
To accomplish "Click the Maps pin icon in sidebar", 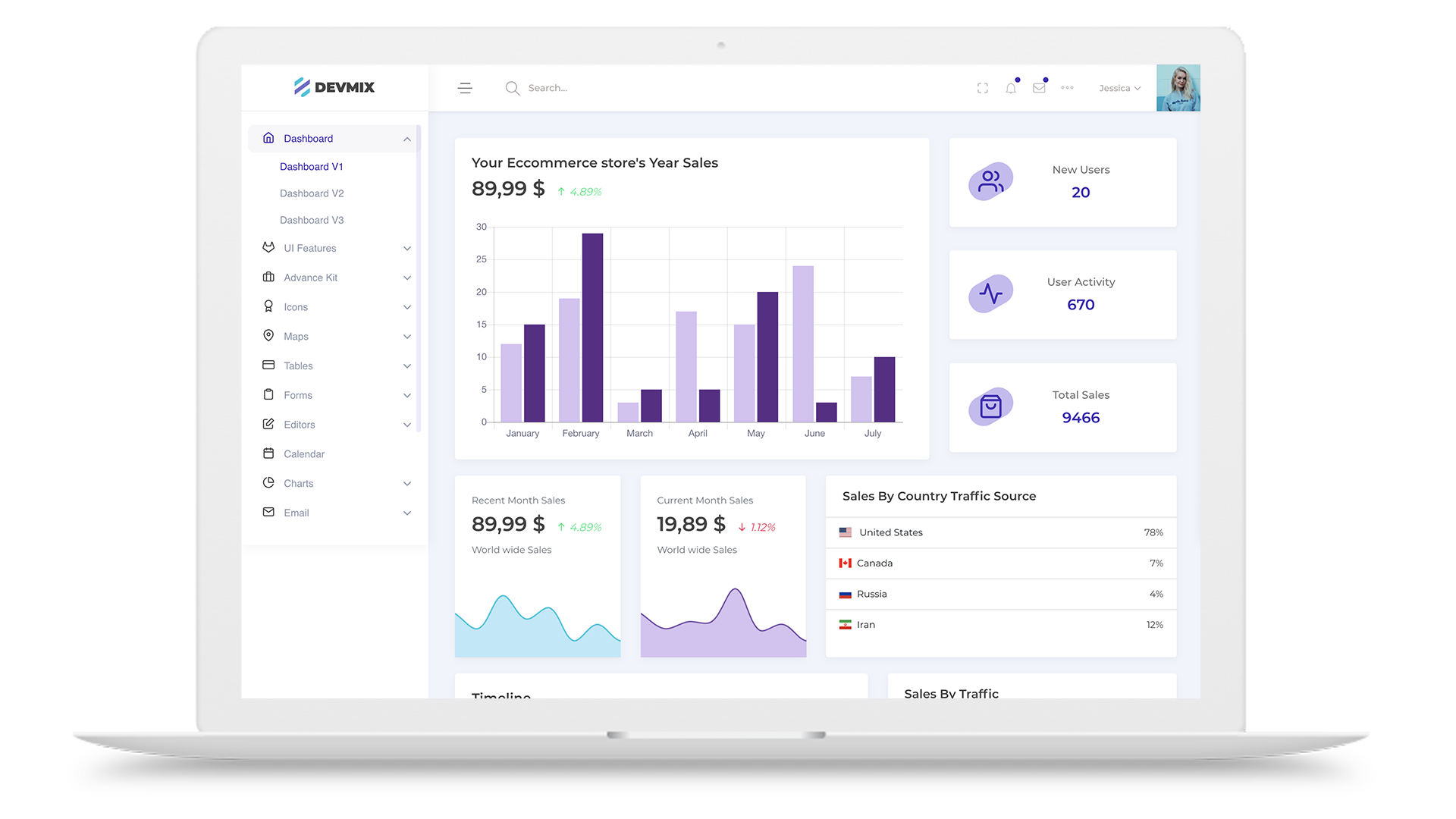I will pyautogui.click(x=268, y=336).
